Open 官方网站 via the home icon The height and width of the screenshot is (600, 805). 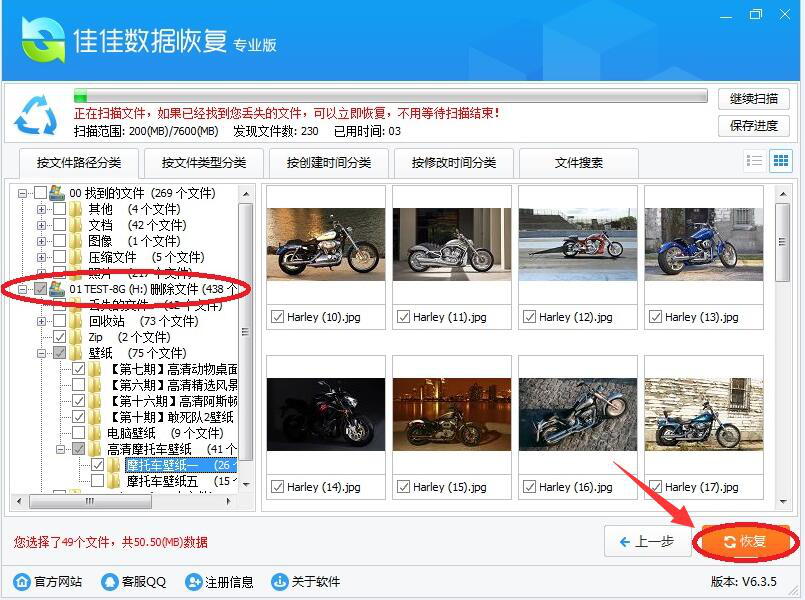[x=22, y=581]
